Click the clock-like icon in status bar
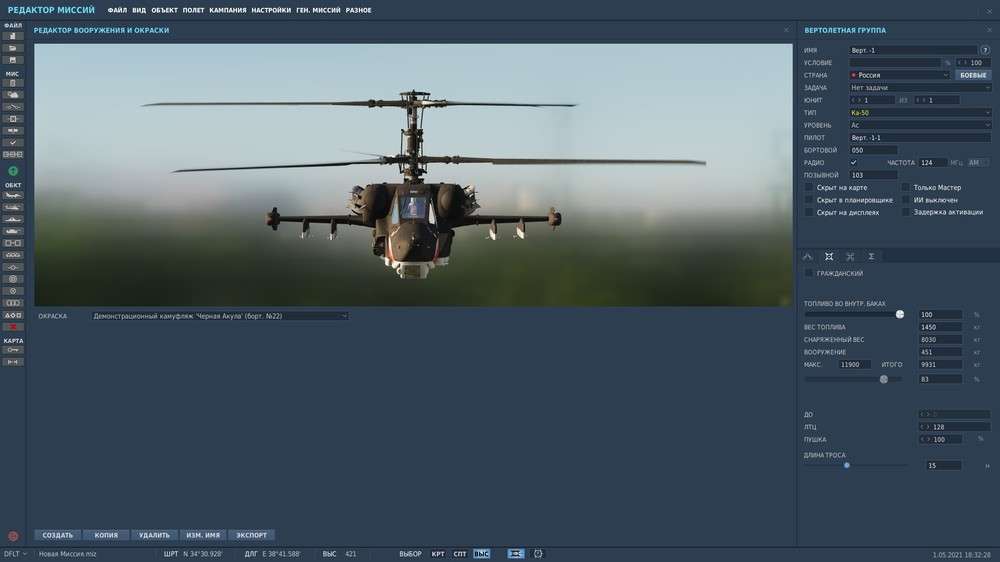Image resolution: width=1000 pixels, height=562 pixels. [x=538, y=554]
